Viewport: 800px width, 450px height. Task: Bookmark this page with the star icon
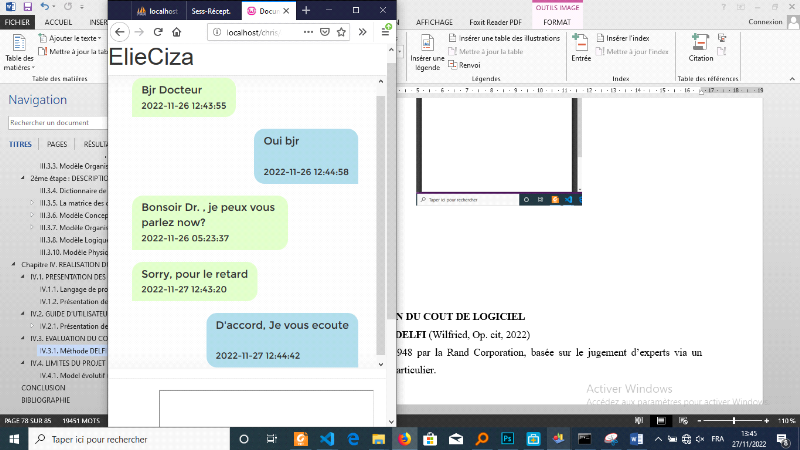pos(341,32)
